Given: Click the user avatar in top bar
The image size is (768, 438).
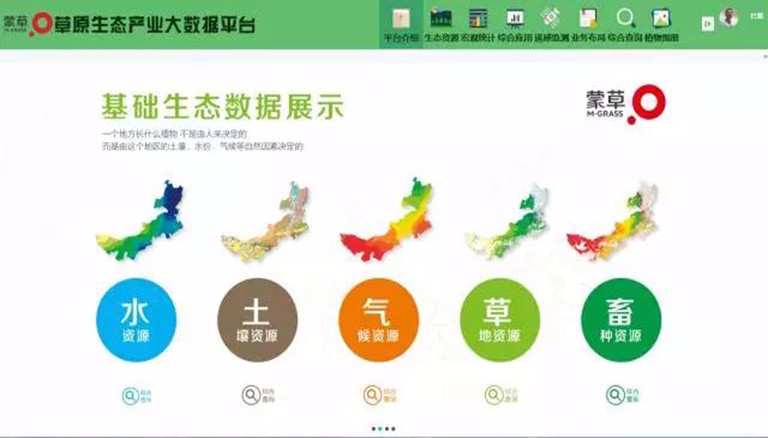Looking at the screenshot, I should coord(729,17).
